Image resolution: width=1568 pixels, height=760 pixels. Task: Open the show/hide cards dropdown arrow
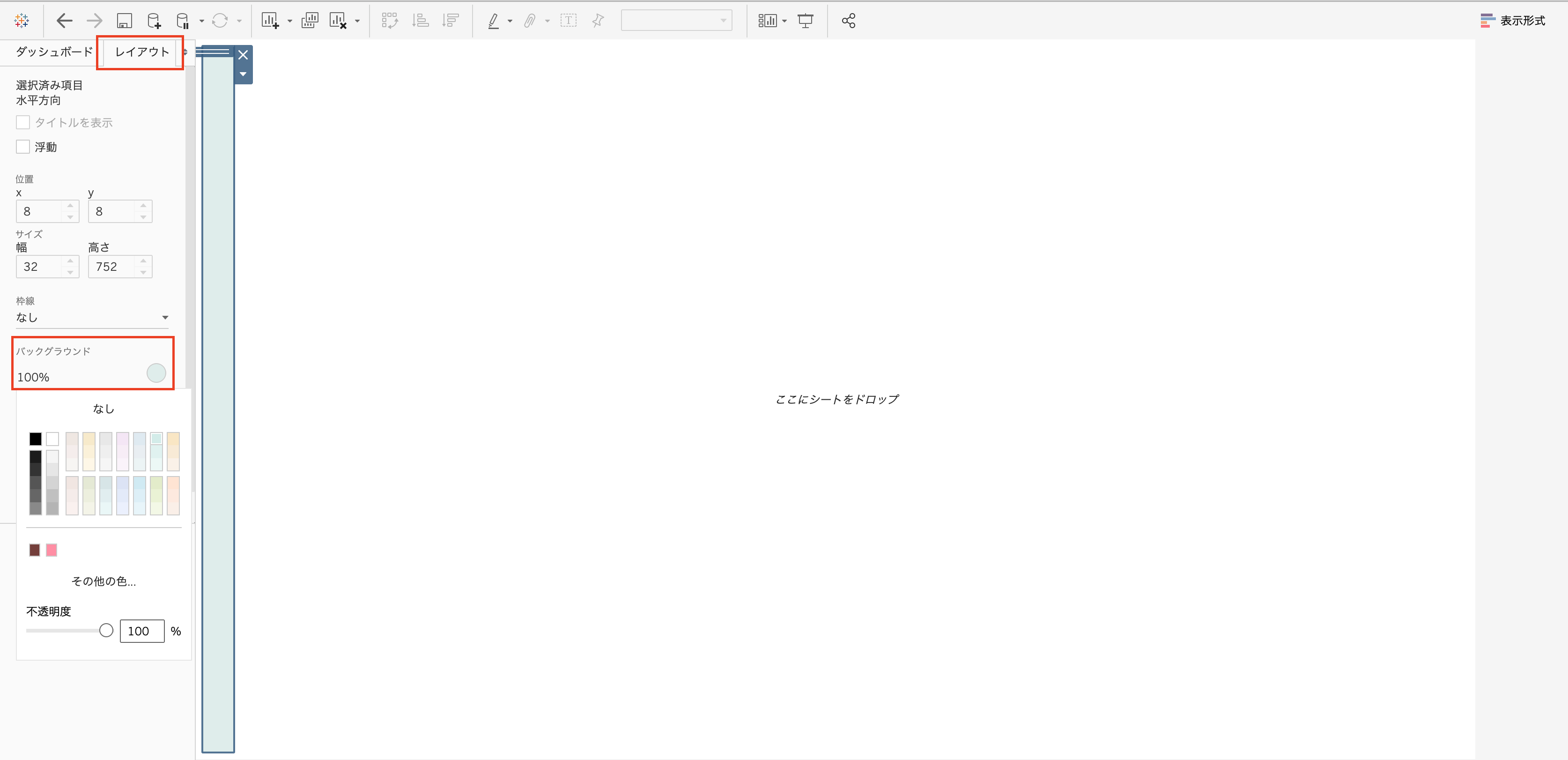click(x=784, y=21)
